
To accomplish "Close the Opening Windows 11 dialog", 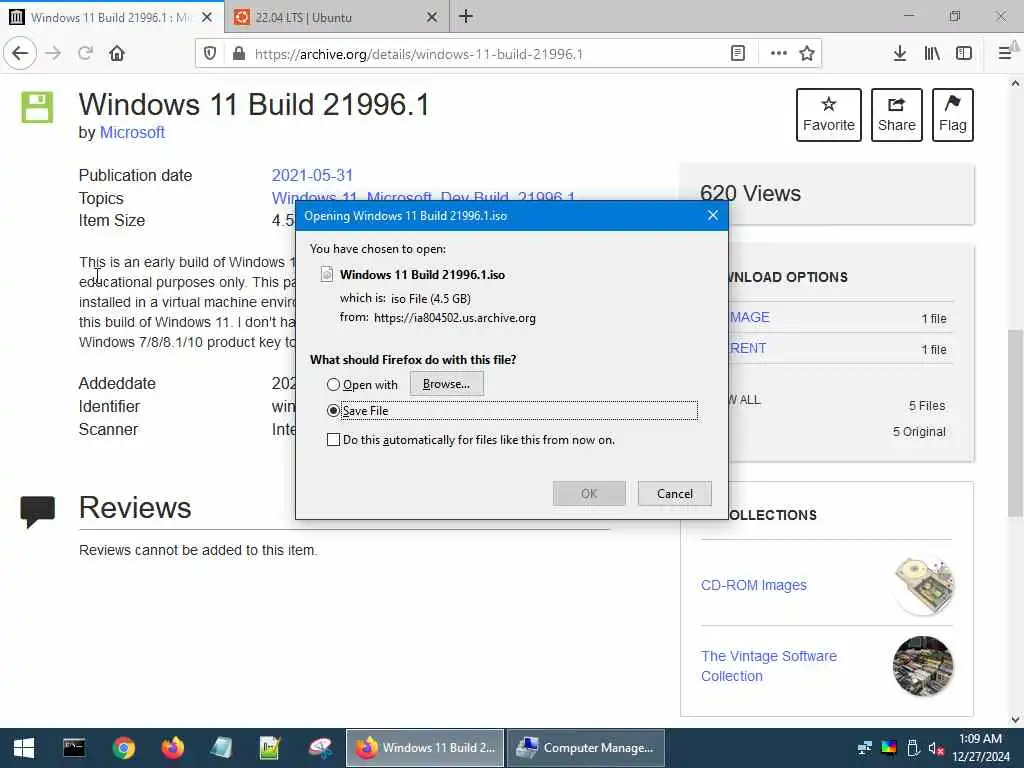I will 712,216.
